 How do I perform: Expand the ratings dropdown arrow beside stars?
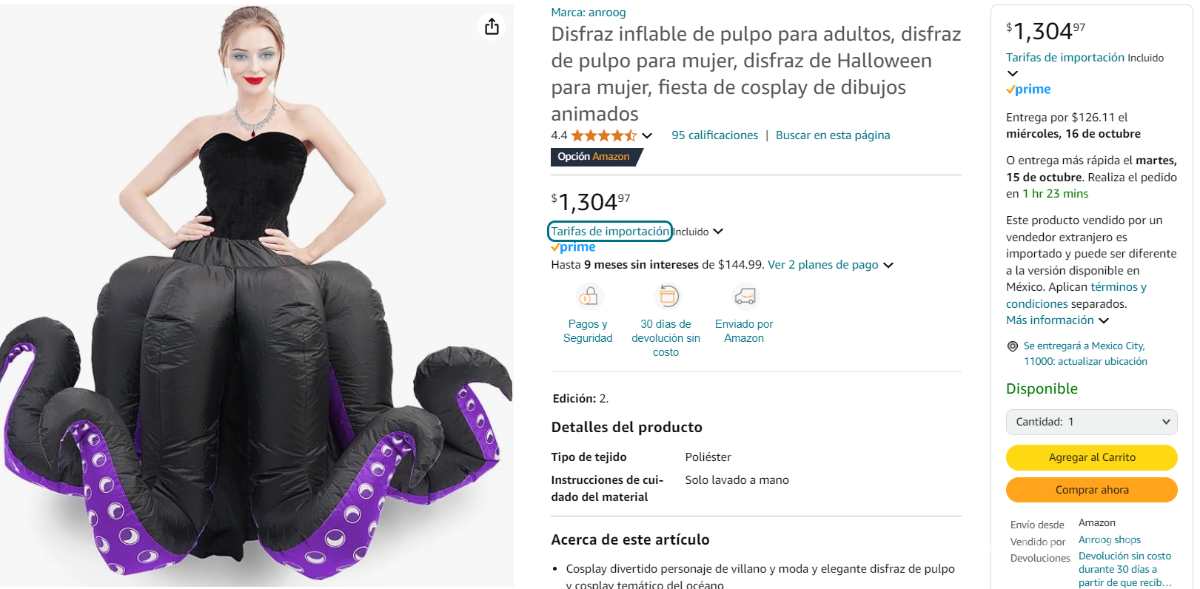[648, 134]
